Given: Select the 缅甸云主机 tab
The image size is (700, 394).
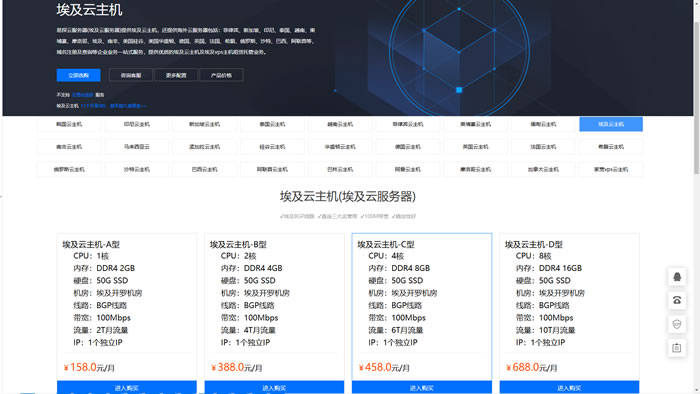Looking at the screenshot, I should (543, 124).
